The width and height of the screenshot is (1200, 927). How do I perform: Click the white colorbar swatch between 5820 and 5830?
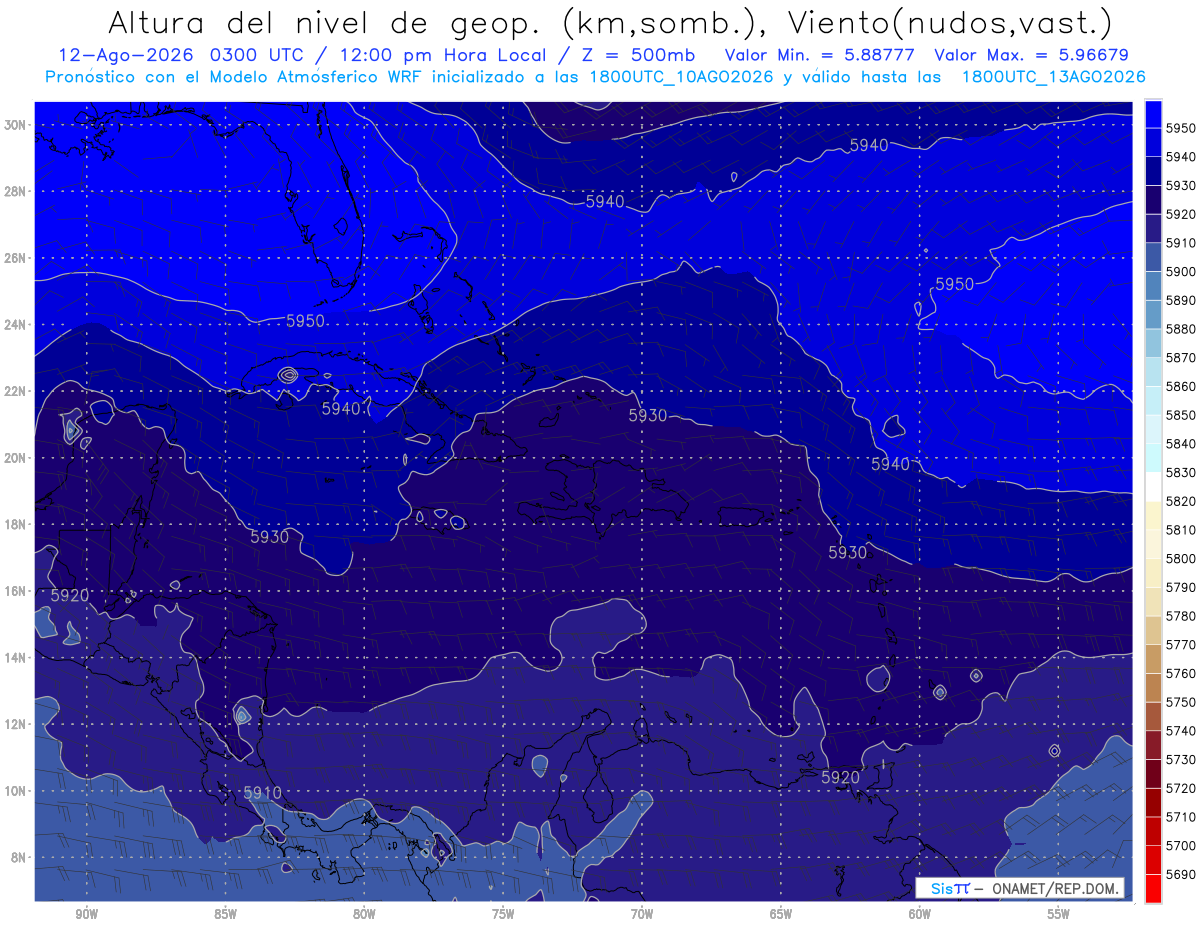[x=1153, y=486]
